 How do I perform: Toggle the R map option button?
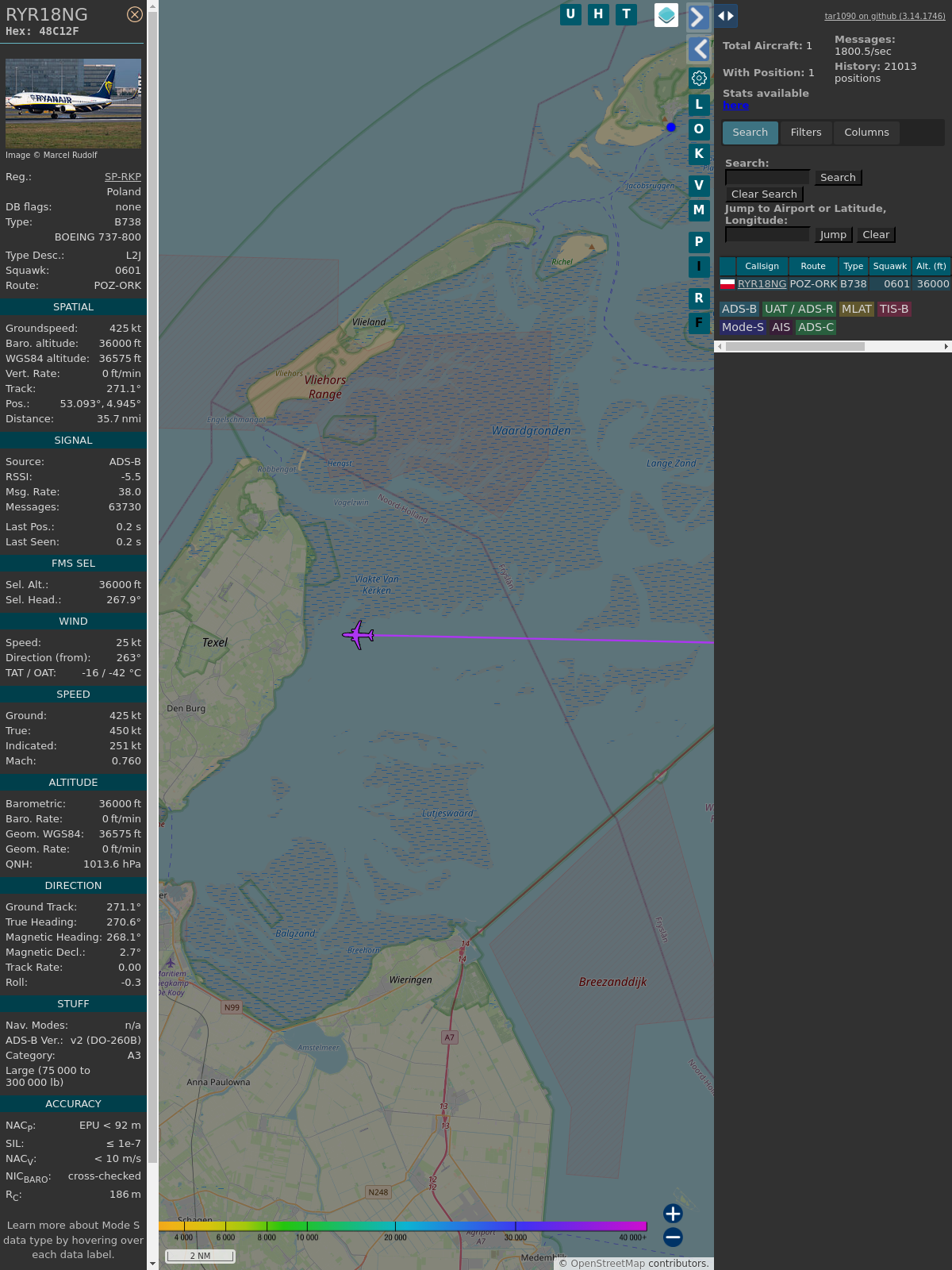699,298
